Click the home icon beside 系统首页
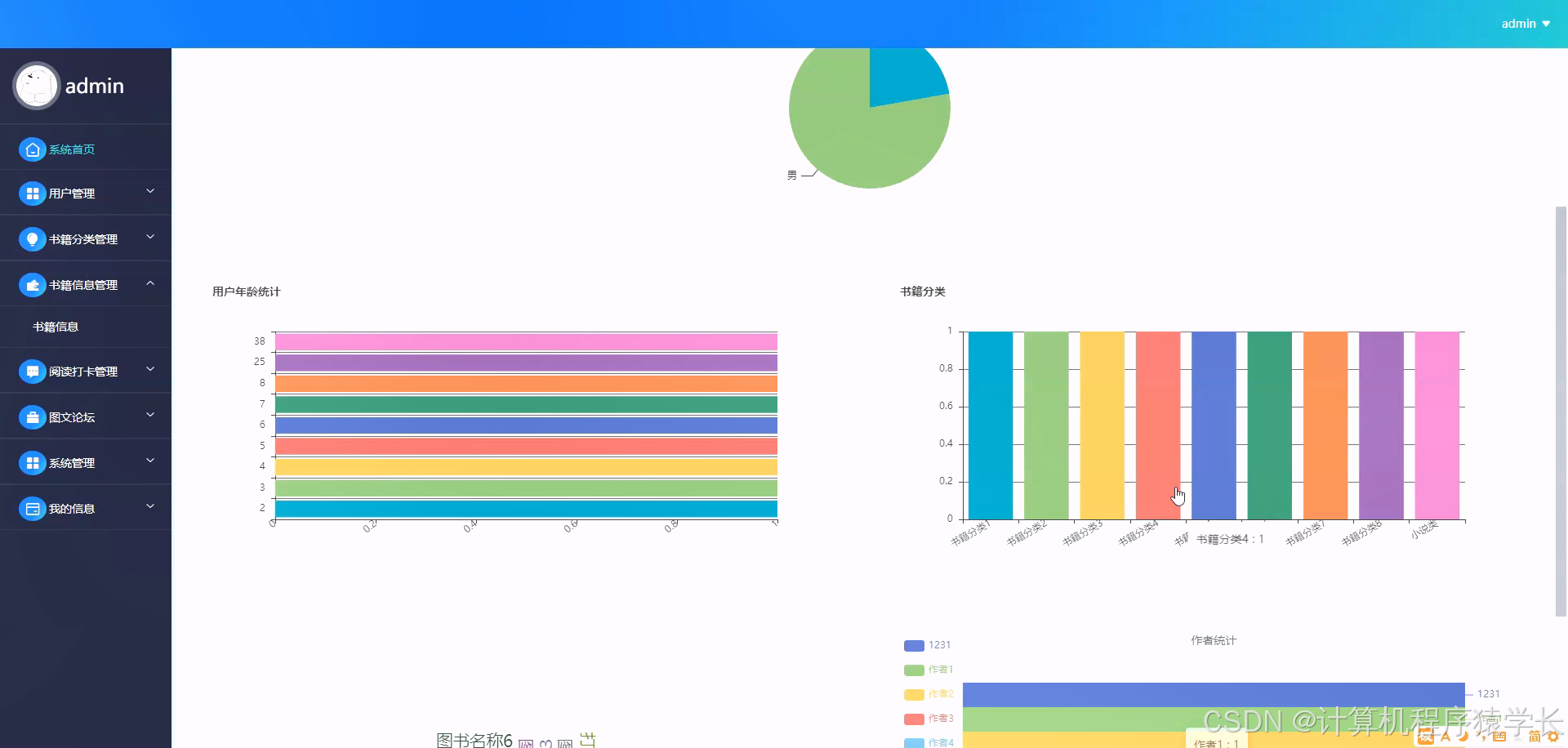This screenshot has height=748, width=1568. pos(32,149)
